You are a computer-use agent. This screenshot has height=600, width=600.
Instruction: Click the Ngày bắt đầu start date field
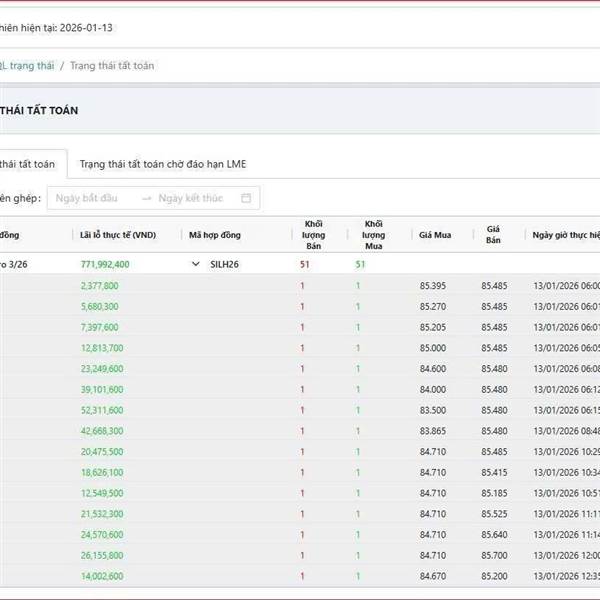click(88, 198)
